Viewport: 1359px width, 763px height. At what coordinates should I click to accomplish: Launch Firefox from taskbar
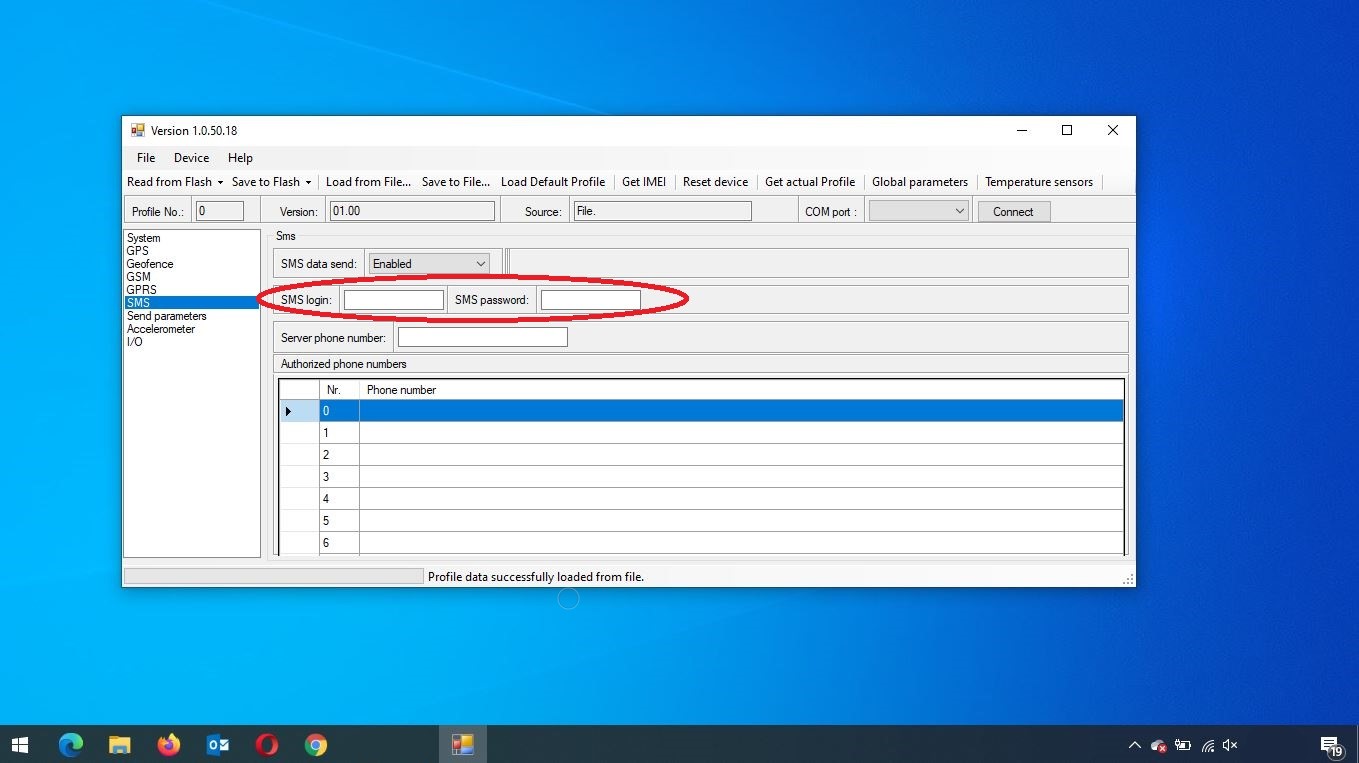tap(168, 745)
